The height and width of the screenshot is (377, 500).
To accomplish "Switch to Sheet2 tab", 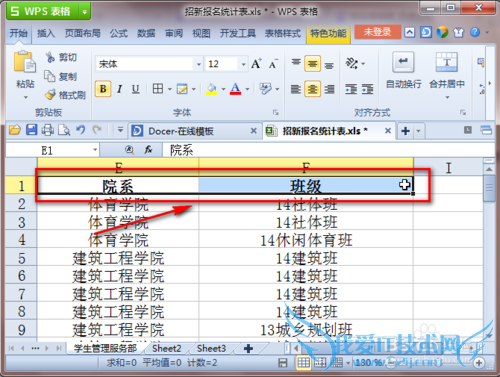I will (x=166, y=348).
